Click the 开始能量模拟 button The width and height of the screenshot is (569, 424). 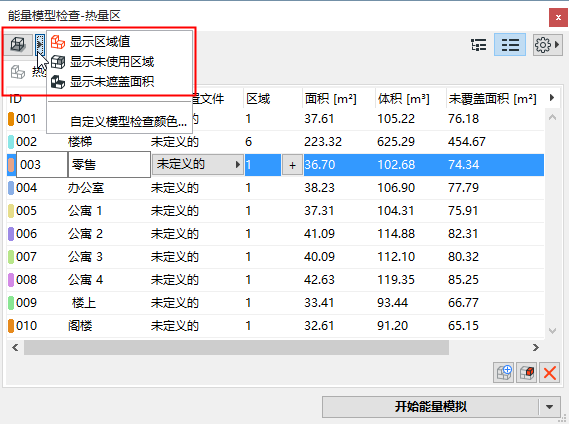(430, 407)
